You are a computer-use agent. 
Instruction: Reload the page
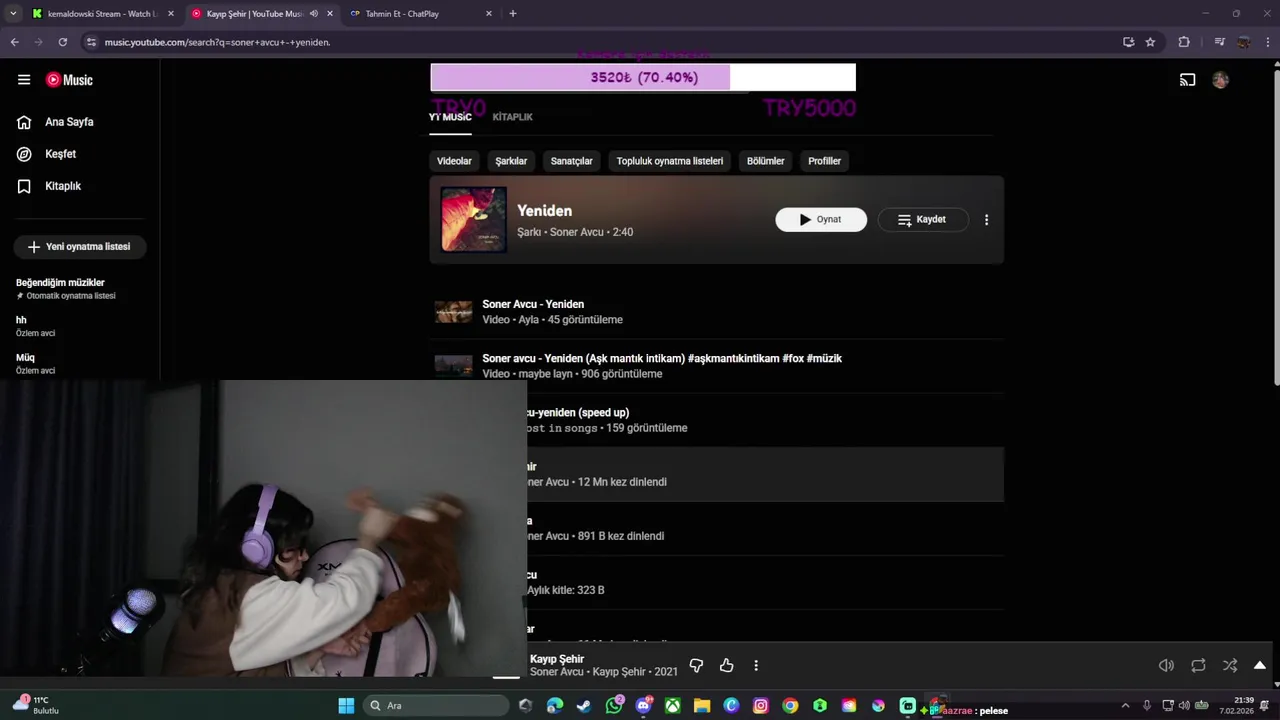63,42
